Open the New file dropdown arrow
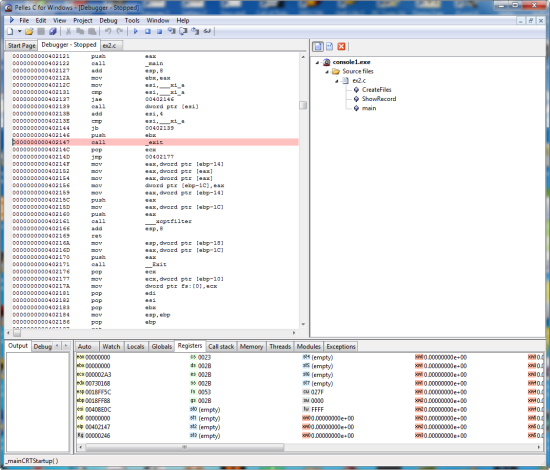This screenshot has height=470, width=550. point(20,32)
